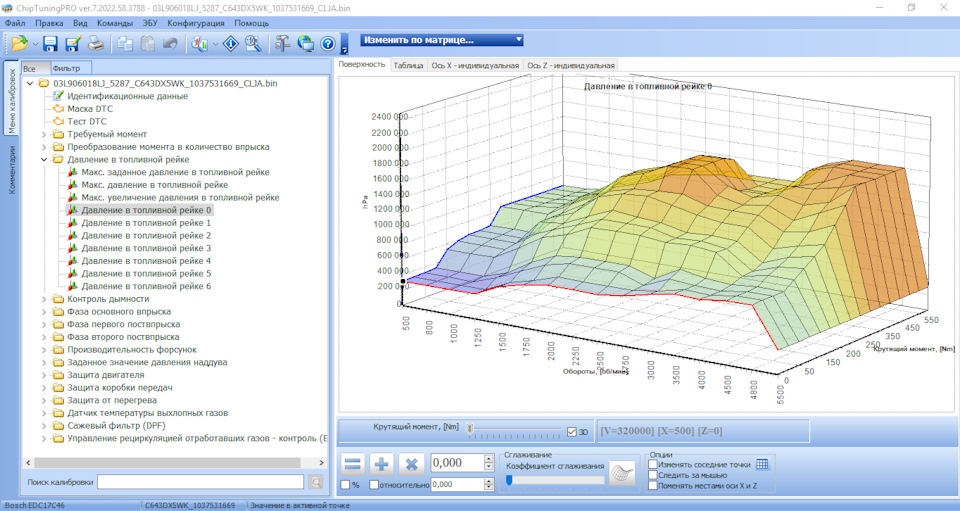
Task: Increment the large 0,000 value stepper up
Action: click(x=489, y=459)
